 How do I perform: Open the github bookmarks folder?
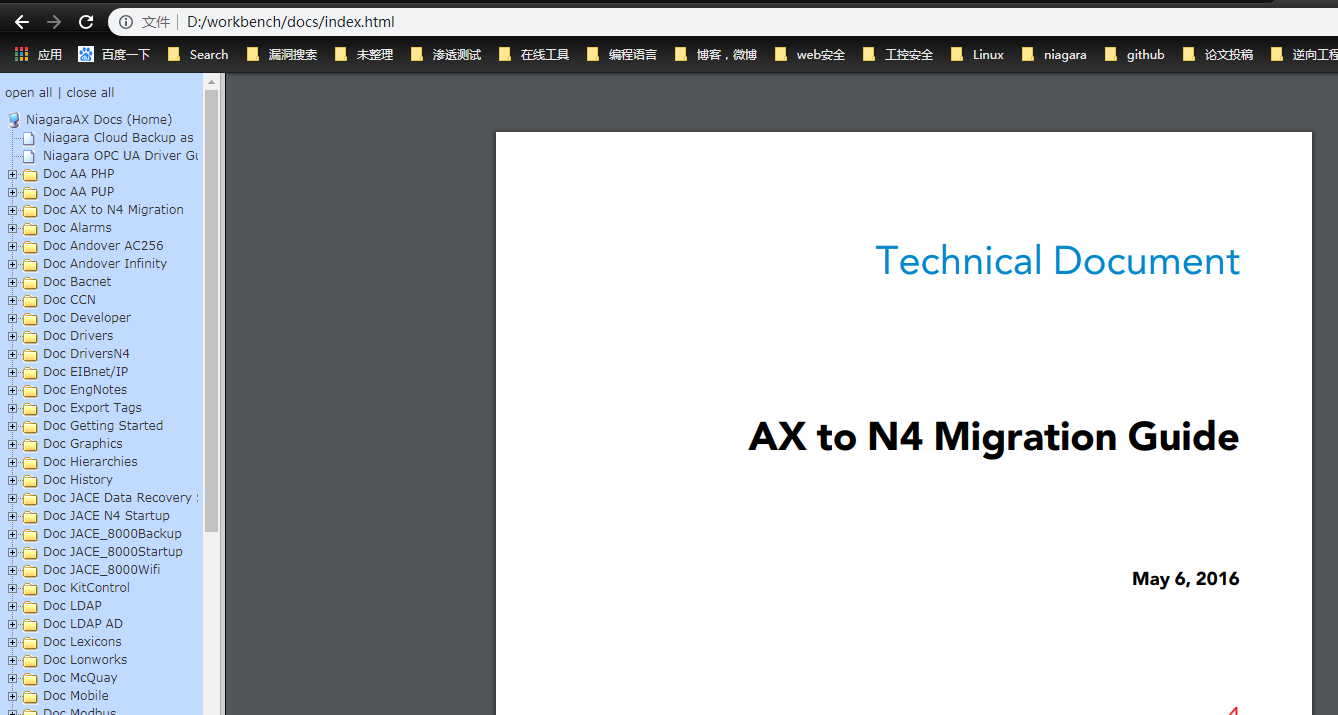[x=1135, y=54]
